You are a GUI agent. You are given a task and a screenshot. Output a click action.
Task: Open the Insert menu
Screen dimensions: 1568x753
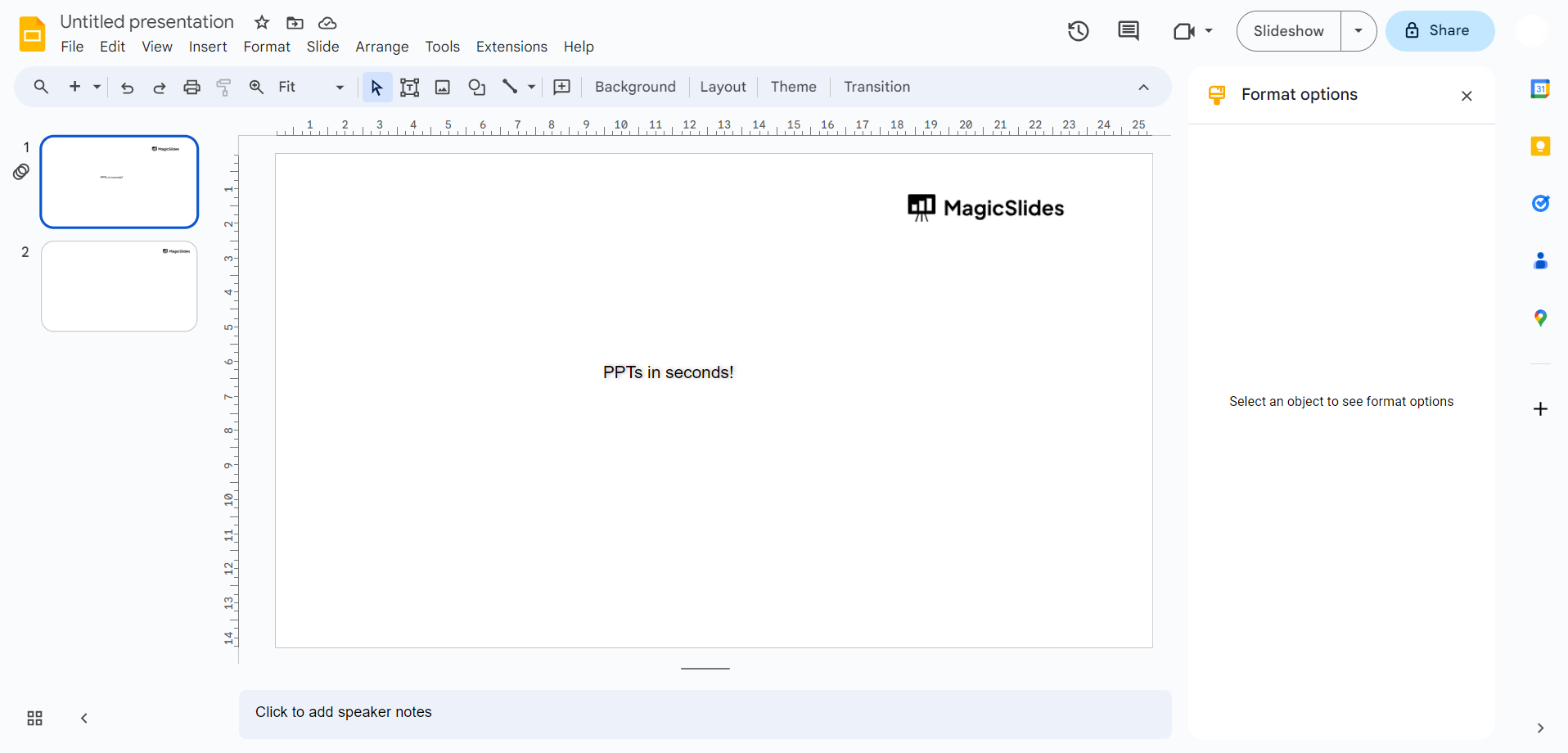(x=208, y=47)
